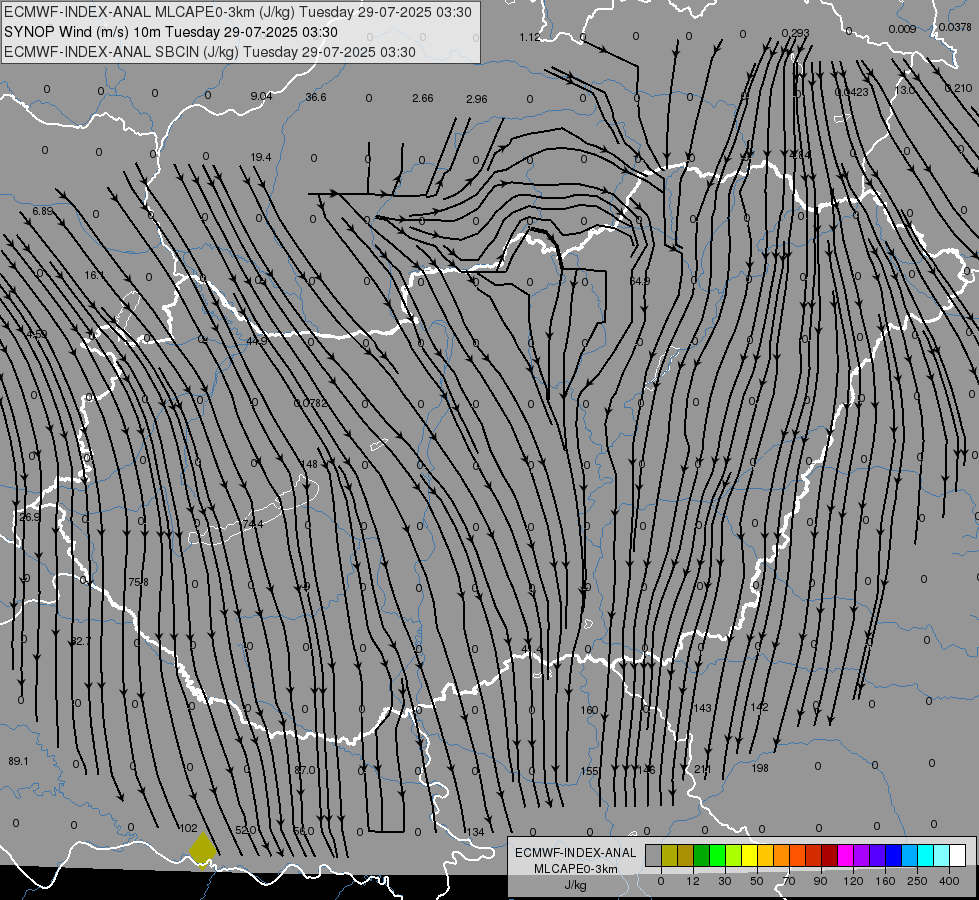Click map value 198
Image resolution: width=979 pixels, height=900 pixels.
(x=760, y=768)
